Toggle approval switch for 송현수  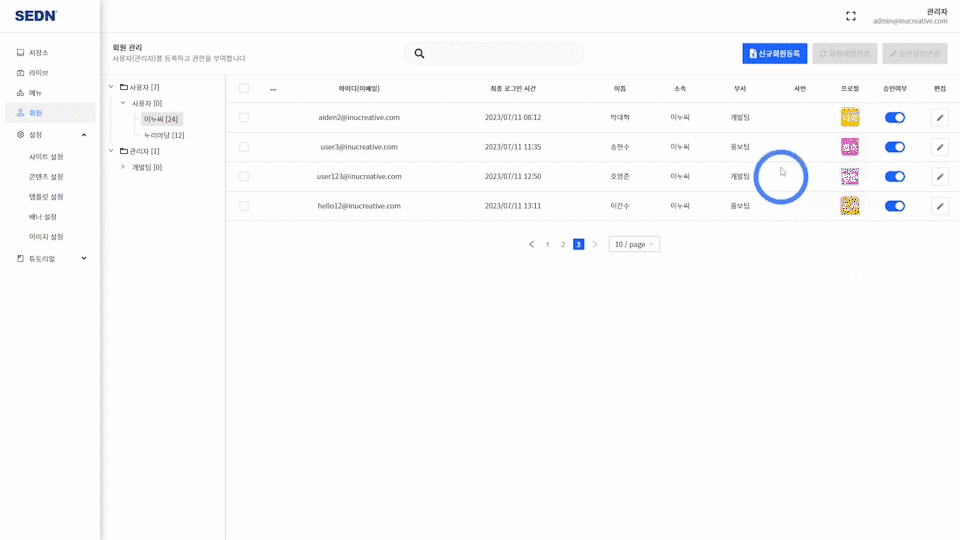894,147
